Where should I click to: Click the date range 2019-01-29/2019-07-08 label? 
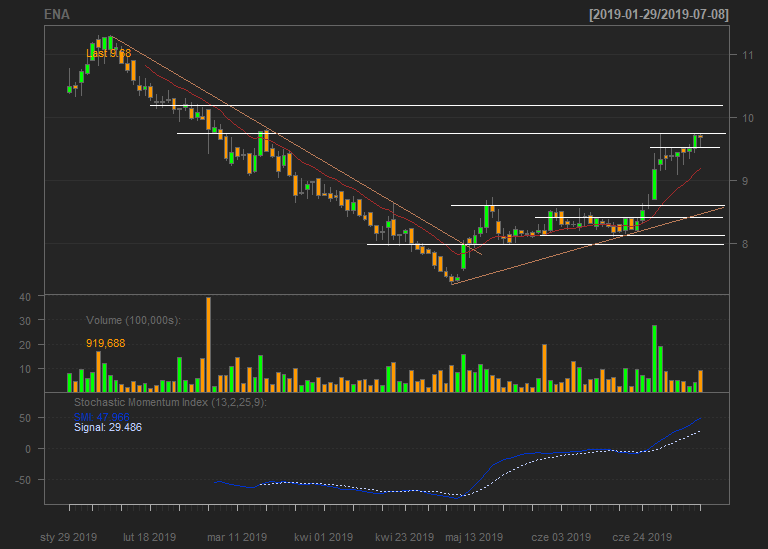(659, 15)
